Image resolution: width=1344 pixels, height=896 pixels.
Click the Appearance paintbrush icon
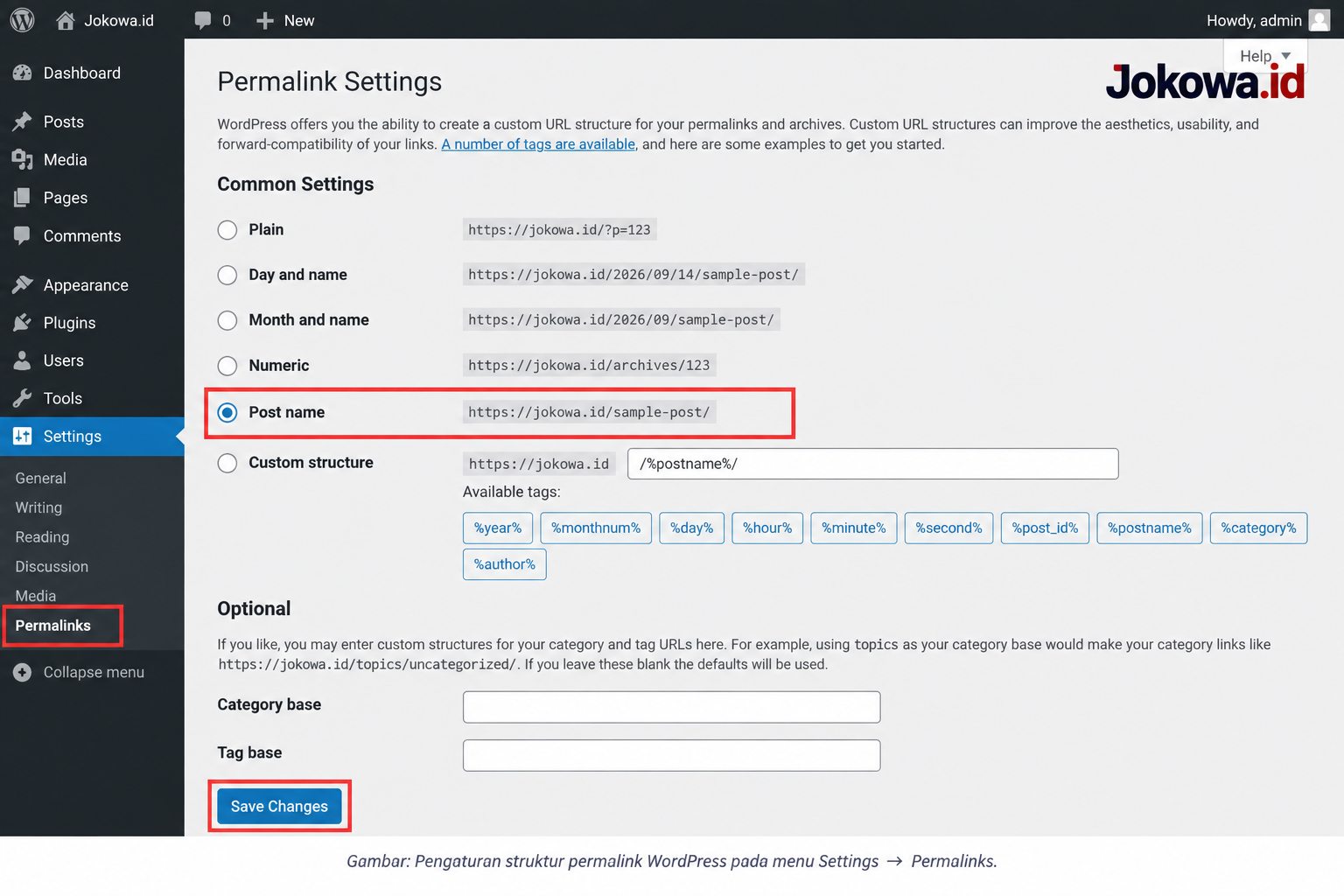click(23, 284)
